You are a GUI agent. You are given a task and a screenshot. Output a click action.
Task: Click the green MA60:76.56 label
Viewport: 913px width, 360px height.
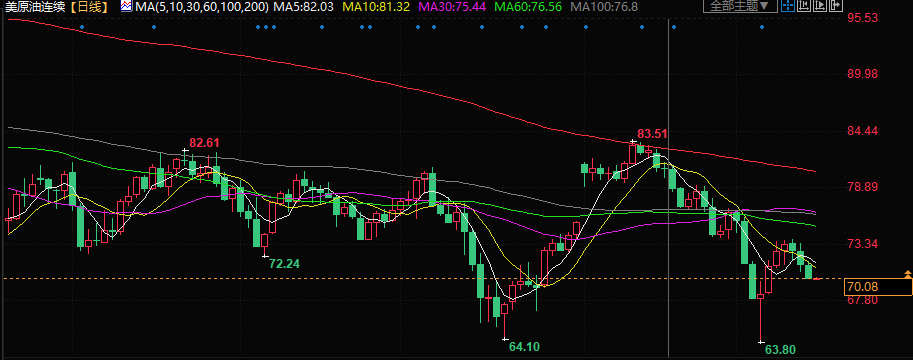528,7
